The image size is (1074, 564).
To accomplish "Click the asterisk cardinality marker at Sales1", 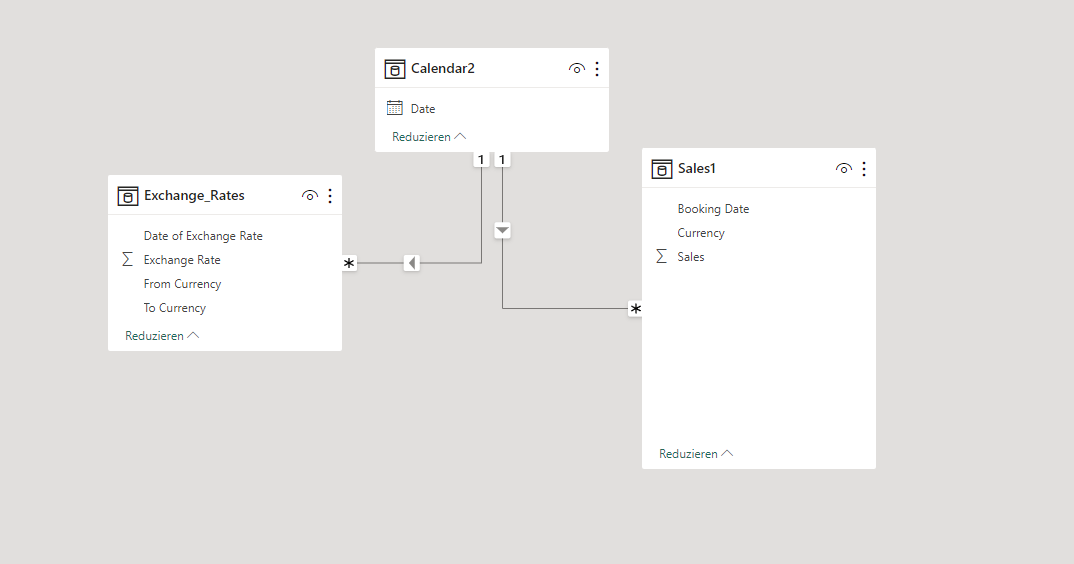I will 636,309.
